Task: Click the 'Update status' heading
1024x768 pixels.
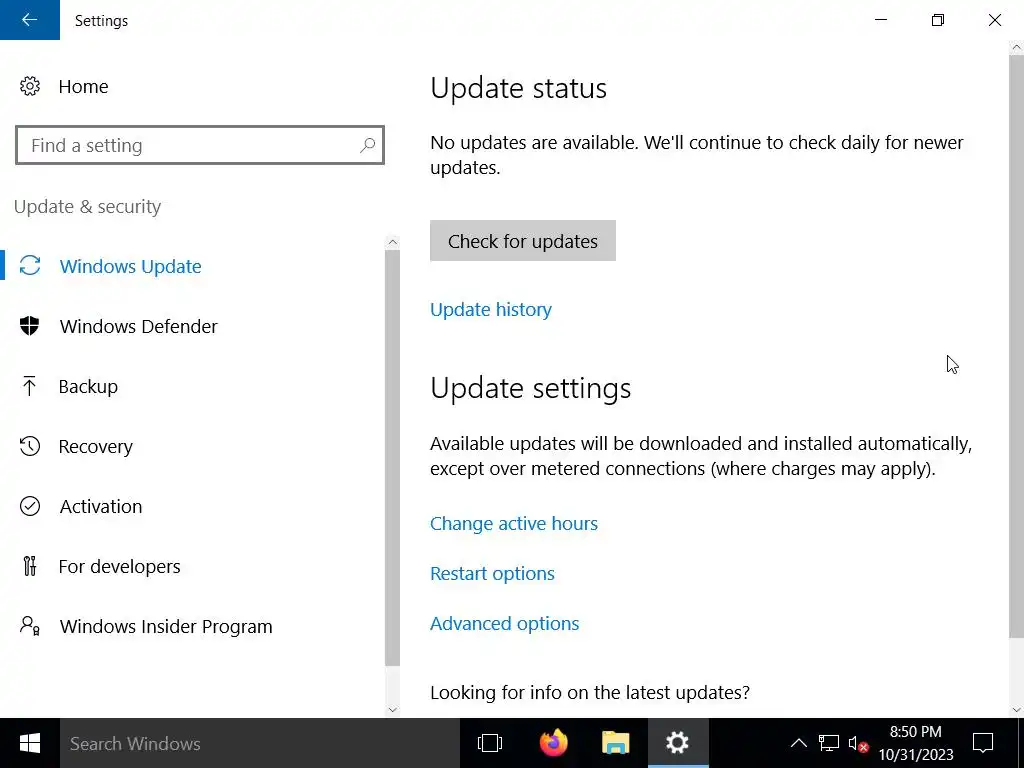Action: click(519, 88)
